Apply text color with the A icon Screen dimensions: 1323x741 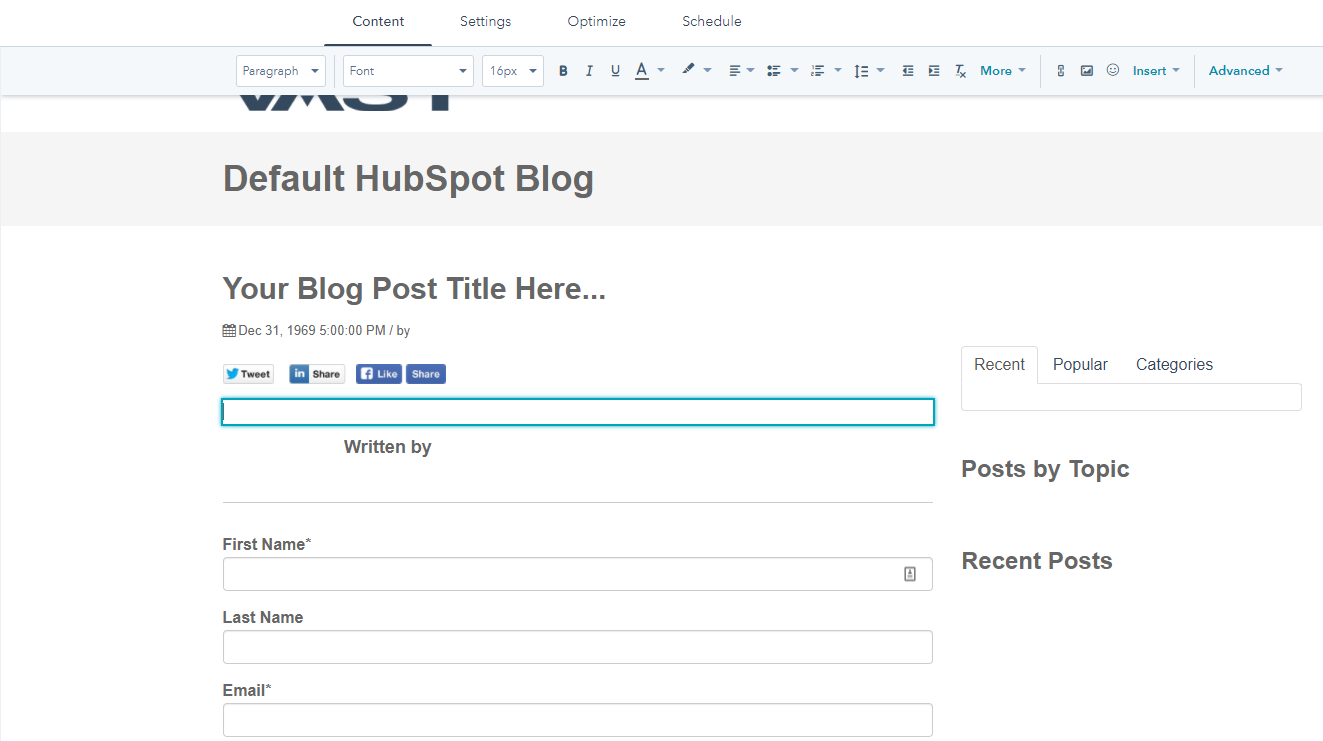pyautogui.click(x=642, y=71)
